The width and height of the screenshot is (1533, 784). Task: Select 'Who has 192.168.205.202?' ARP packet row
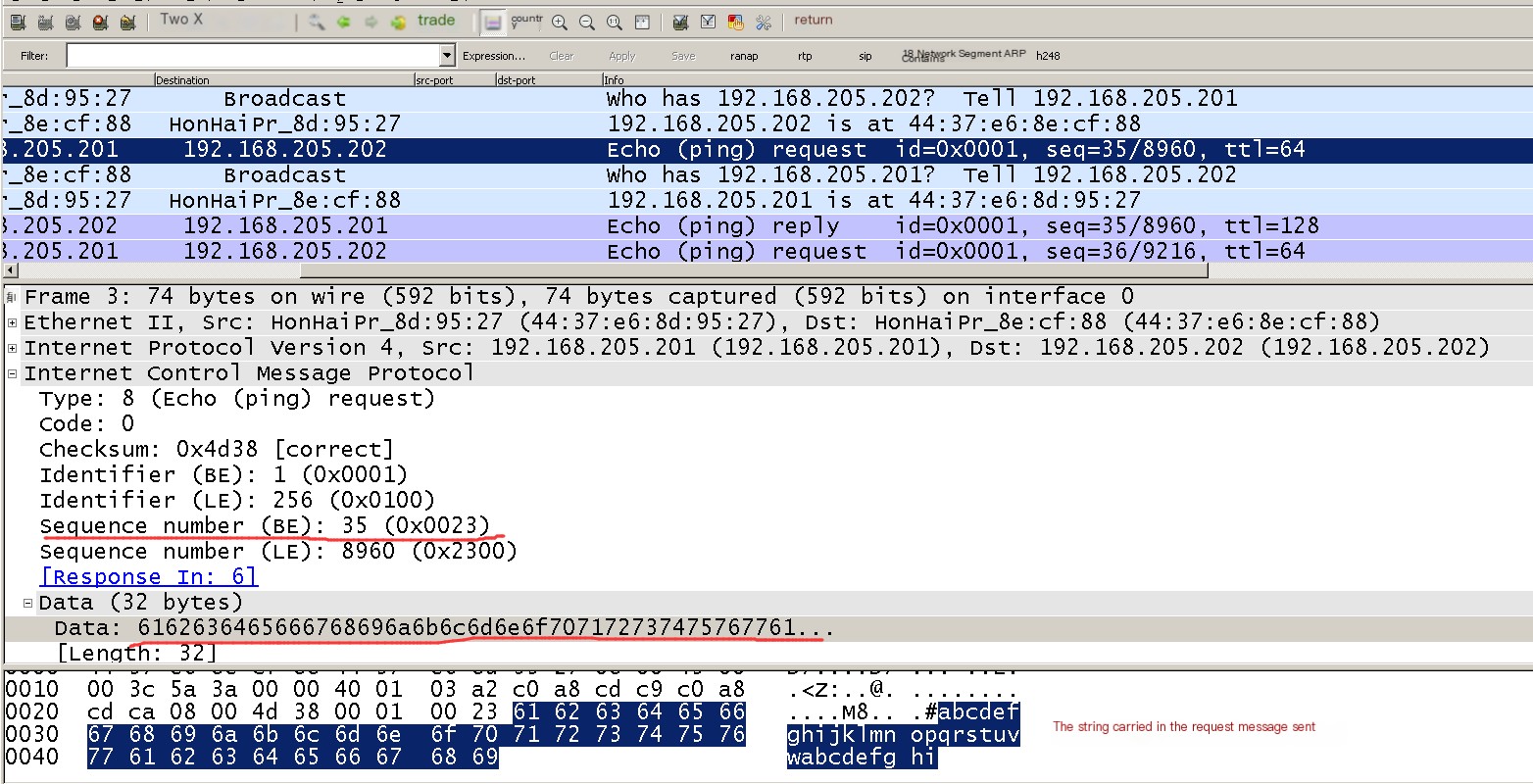click(766, 99)
